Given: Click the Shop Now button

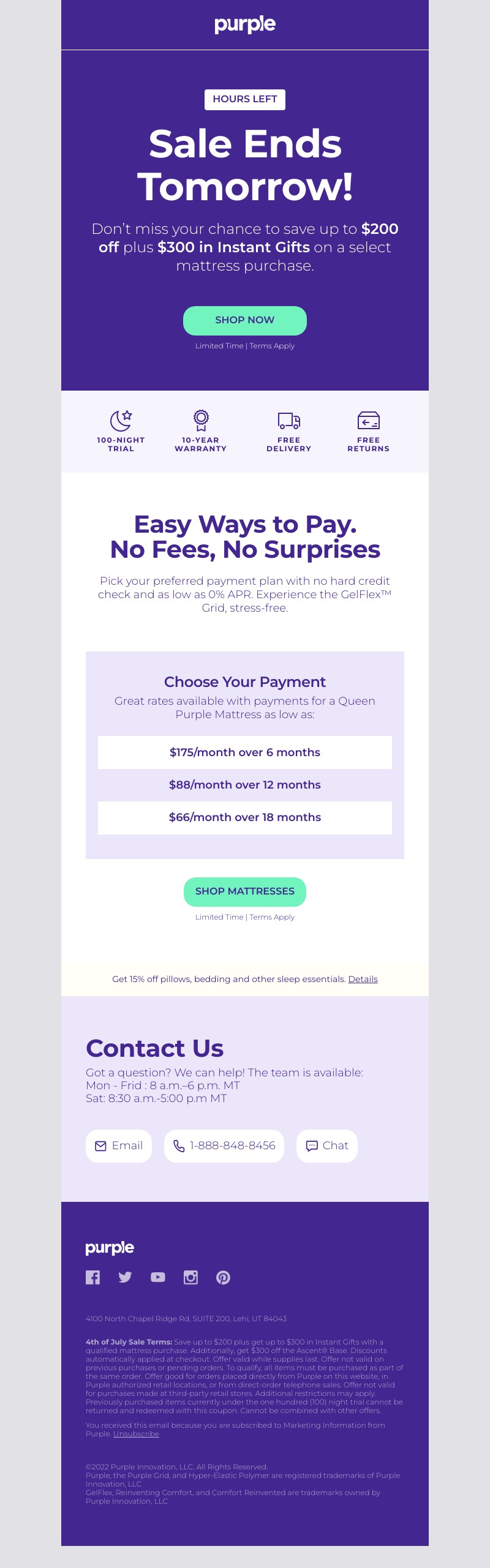Looking at the screenshot, I should 245,321.
